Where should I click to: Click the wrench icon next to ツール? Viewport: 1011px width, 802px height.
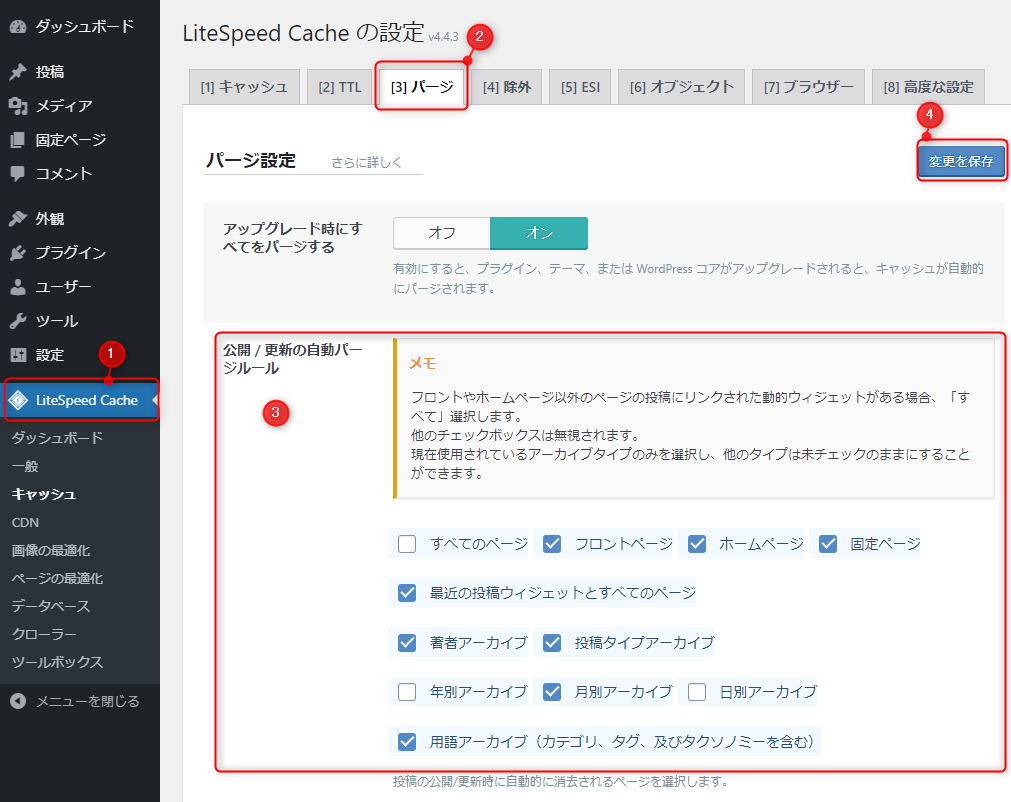click(18, 321)
